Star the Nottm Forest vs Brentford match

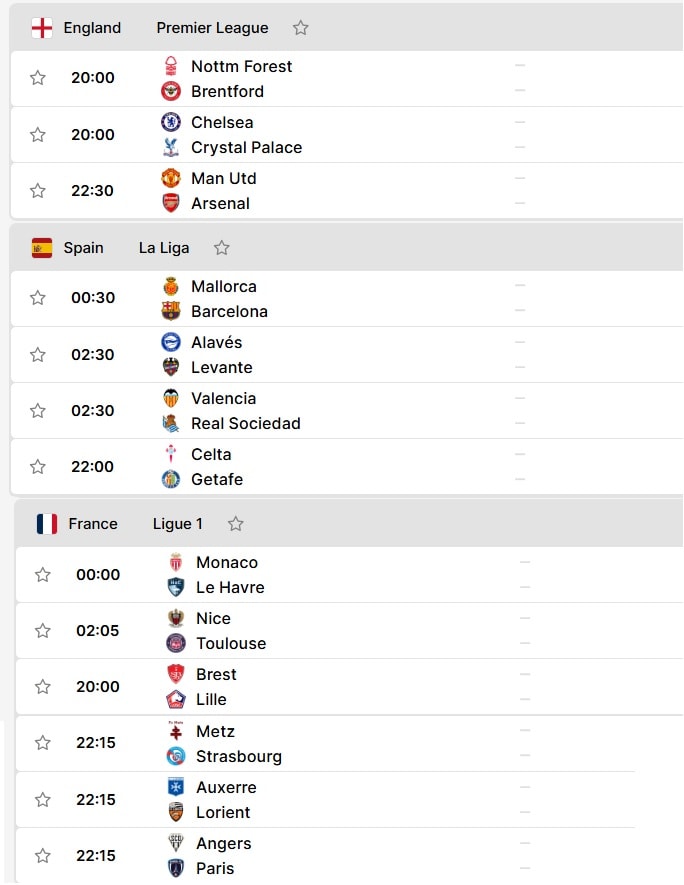38,77
